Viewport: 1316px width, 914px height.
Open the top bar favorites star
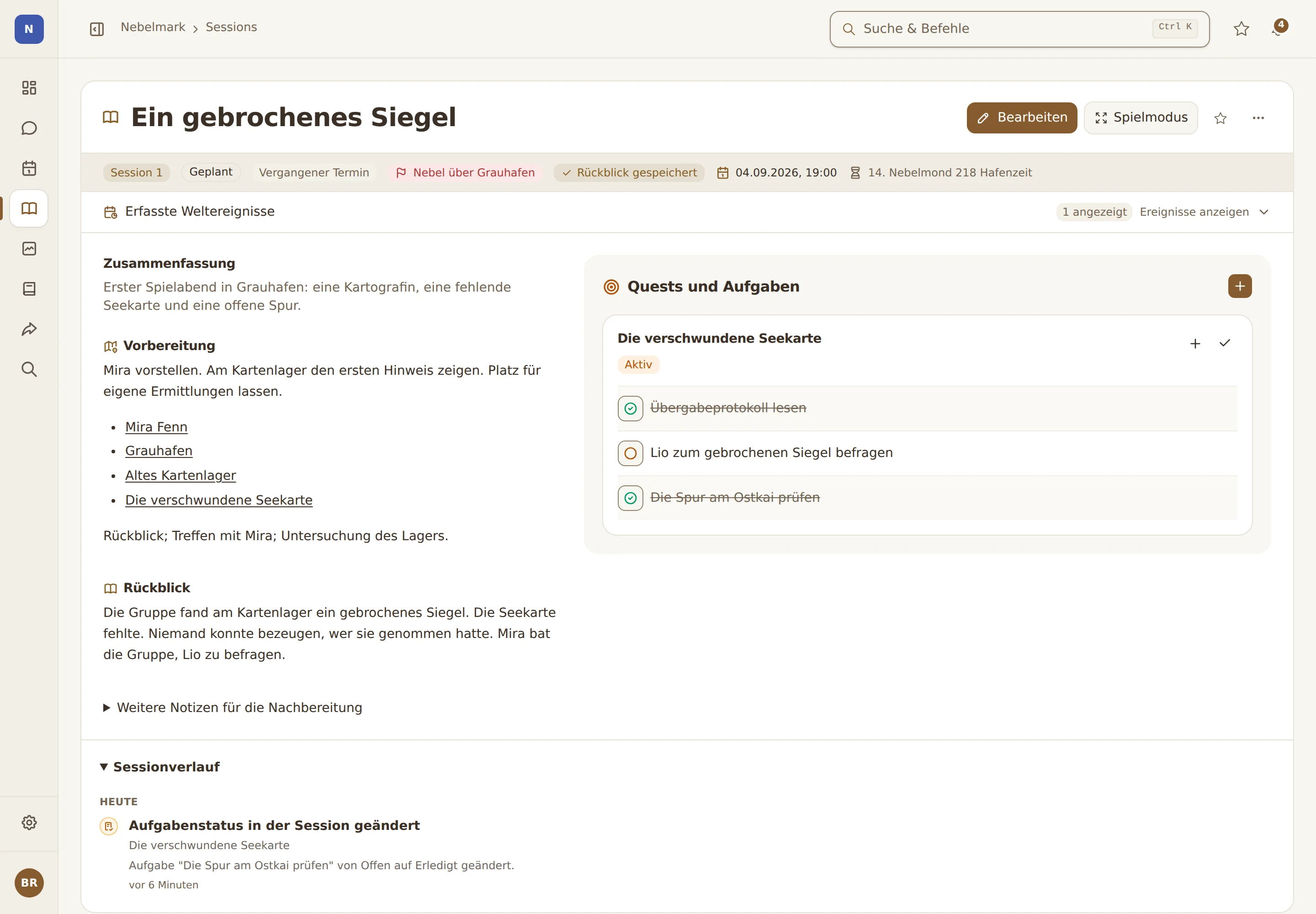click(1242, 29)
